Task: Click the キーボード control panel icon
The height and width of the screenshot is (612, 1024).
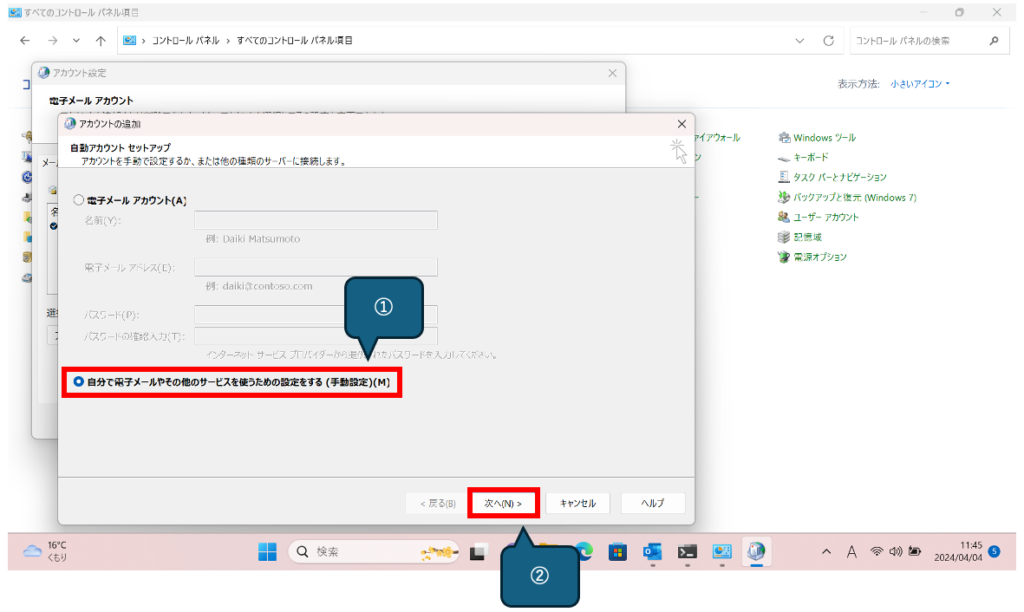Action: pyautogui.click(x=785, y=157)
